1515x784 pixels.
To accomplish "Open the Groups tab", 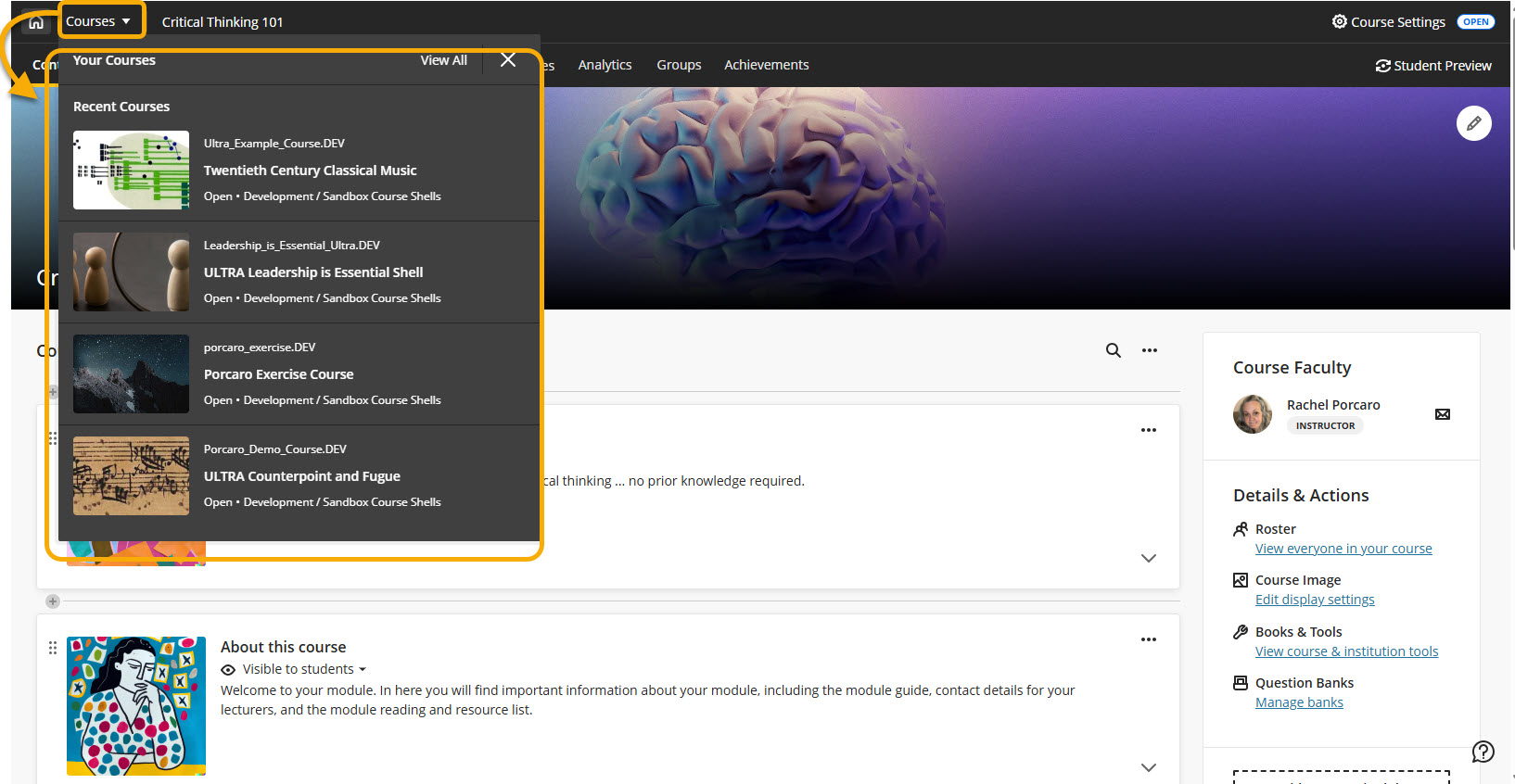I will point(679,65).
